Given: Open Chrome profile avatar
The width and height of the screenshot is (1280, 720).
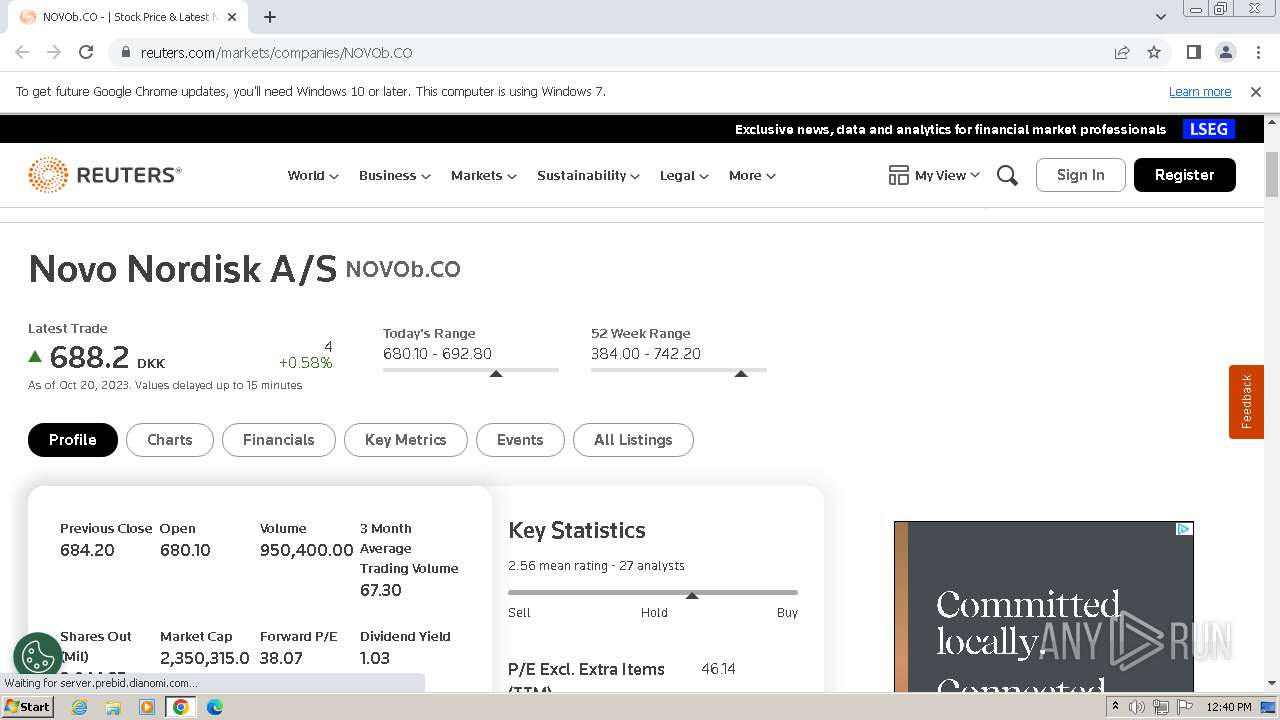Looking at the screenshot, I should [x=1225, y=52].
